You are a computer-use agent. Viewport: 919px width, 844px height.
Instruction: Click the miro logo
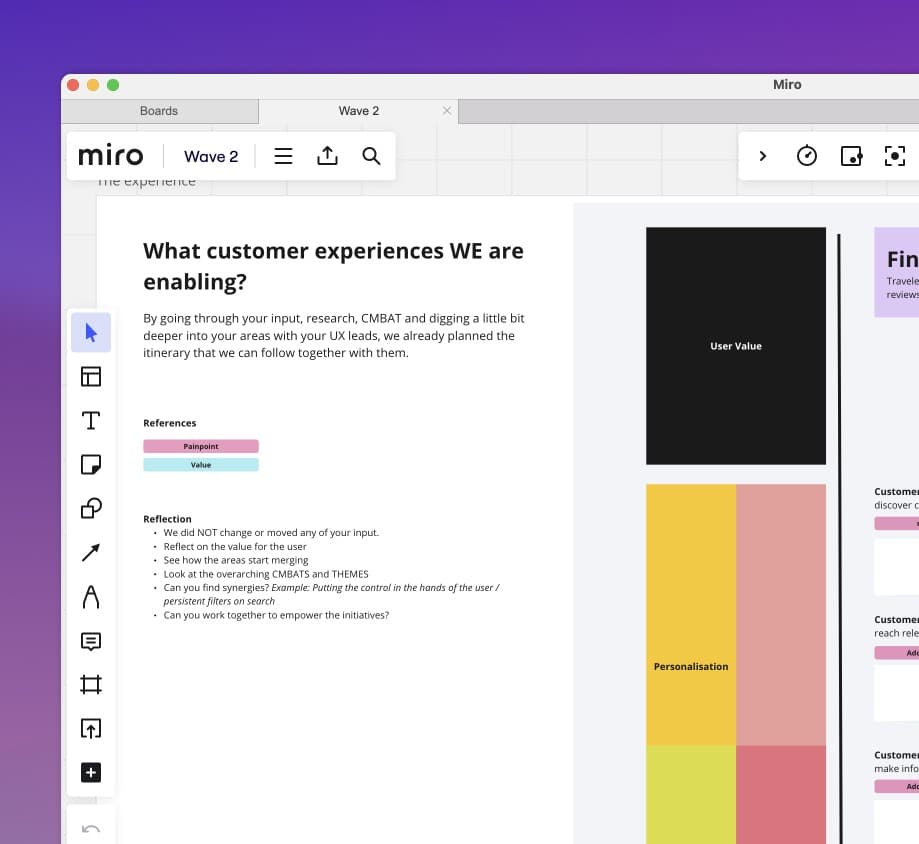[111, 155]
